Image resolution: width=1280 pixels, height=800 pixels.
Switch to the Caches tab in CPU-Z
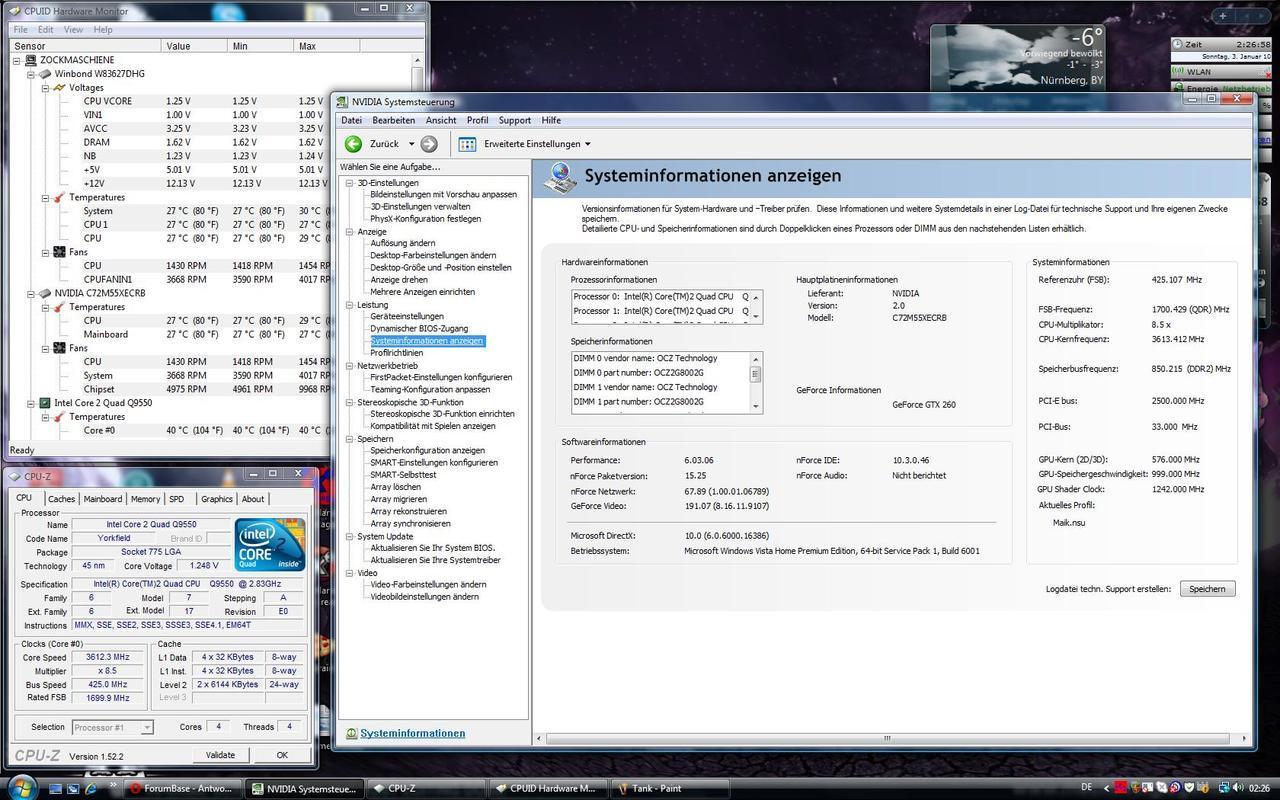tap(61, 498)
